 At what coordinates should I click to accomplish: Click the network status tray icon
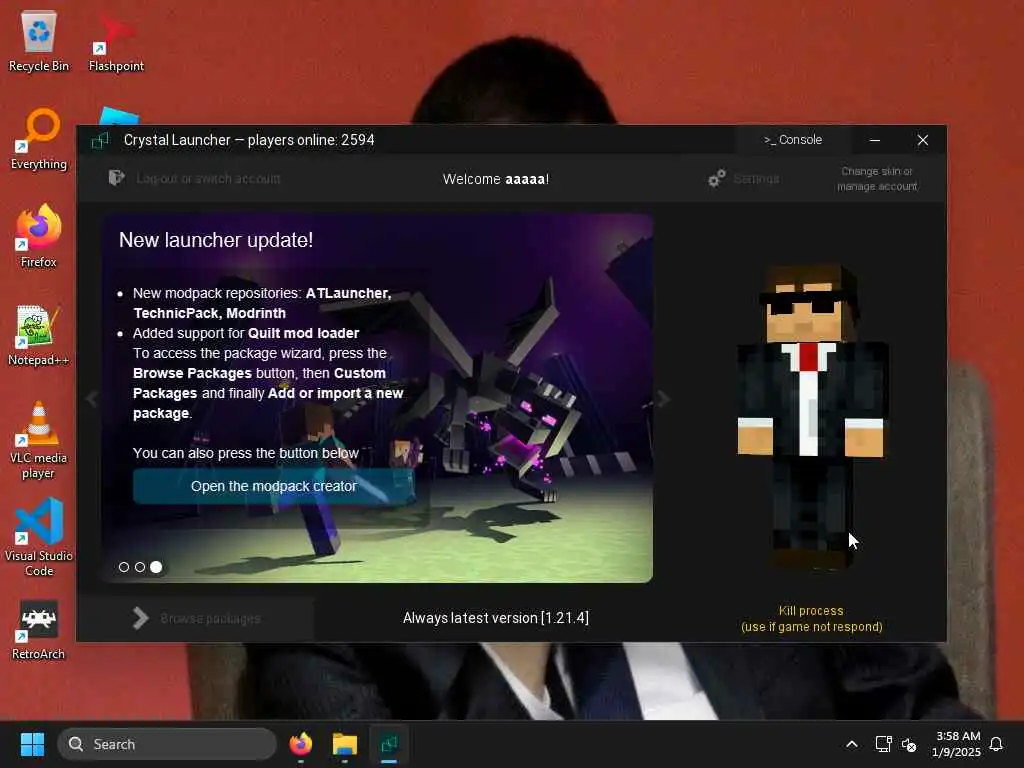[883, 744]
